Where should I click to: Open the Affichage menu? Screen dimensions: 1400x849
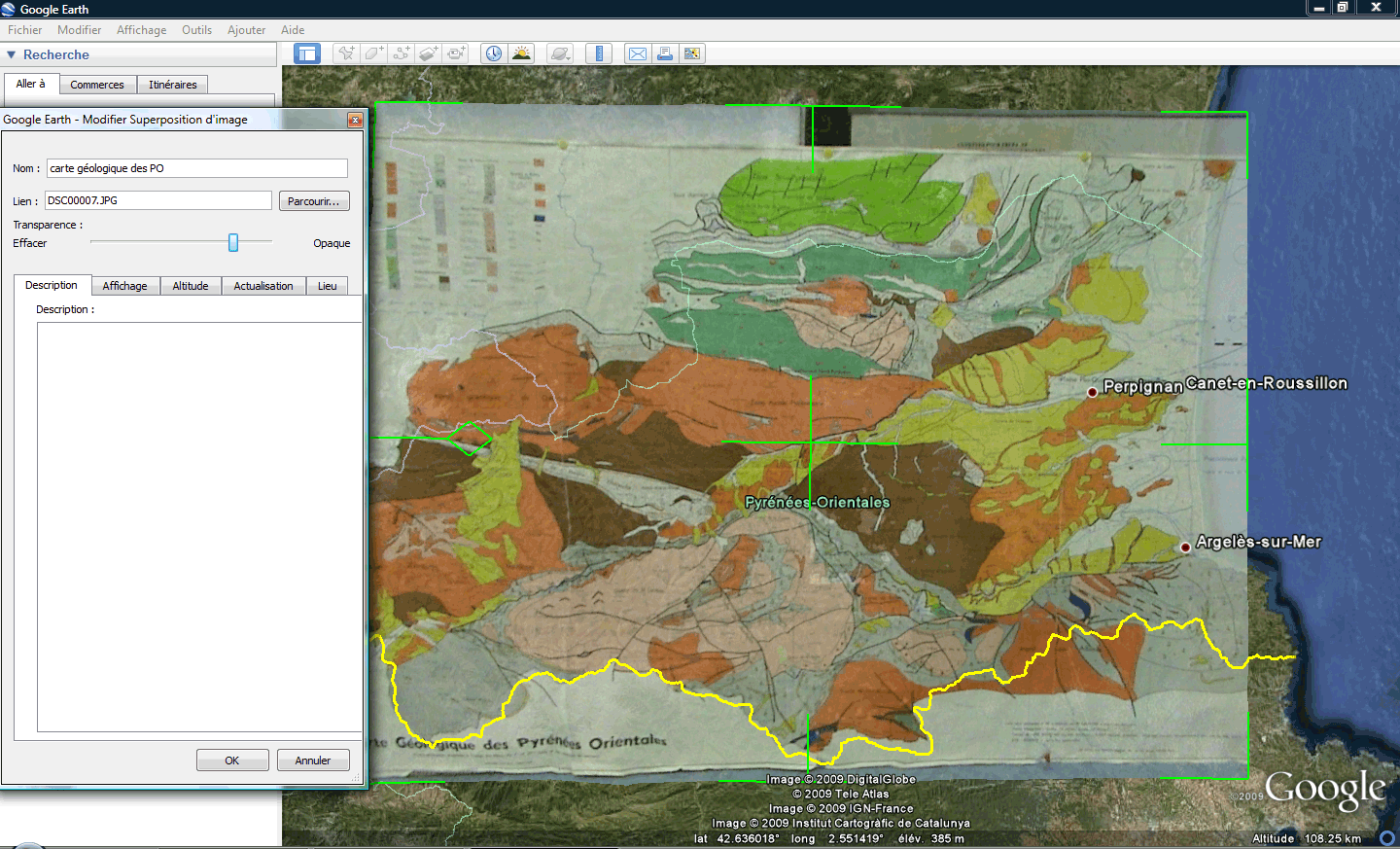click(142, 30)
